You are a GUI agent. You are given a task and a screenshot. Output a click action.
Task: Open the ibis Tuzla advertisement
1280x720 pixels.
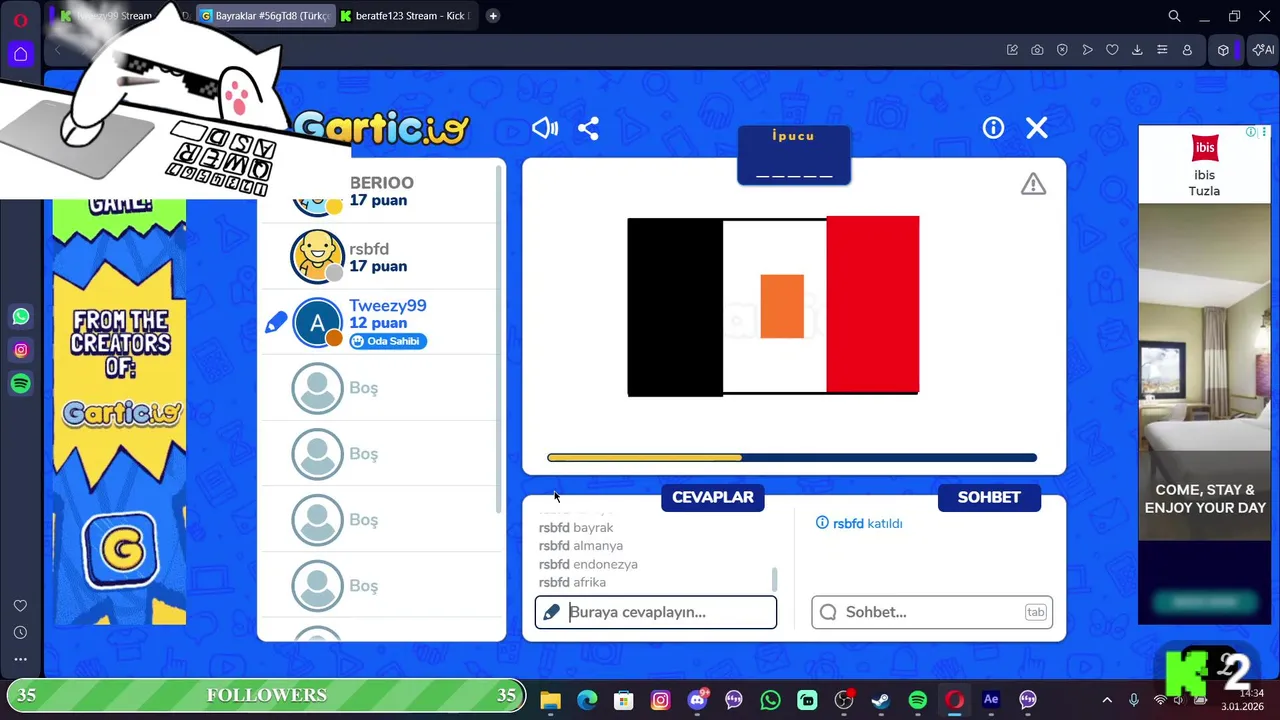click(1204, 375)
